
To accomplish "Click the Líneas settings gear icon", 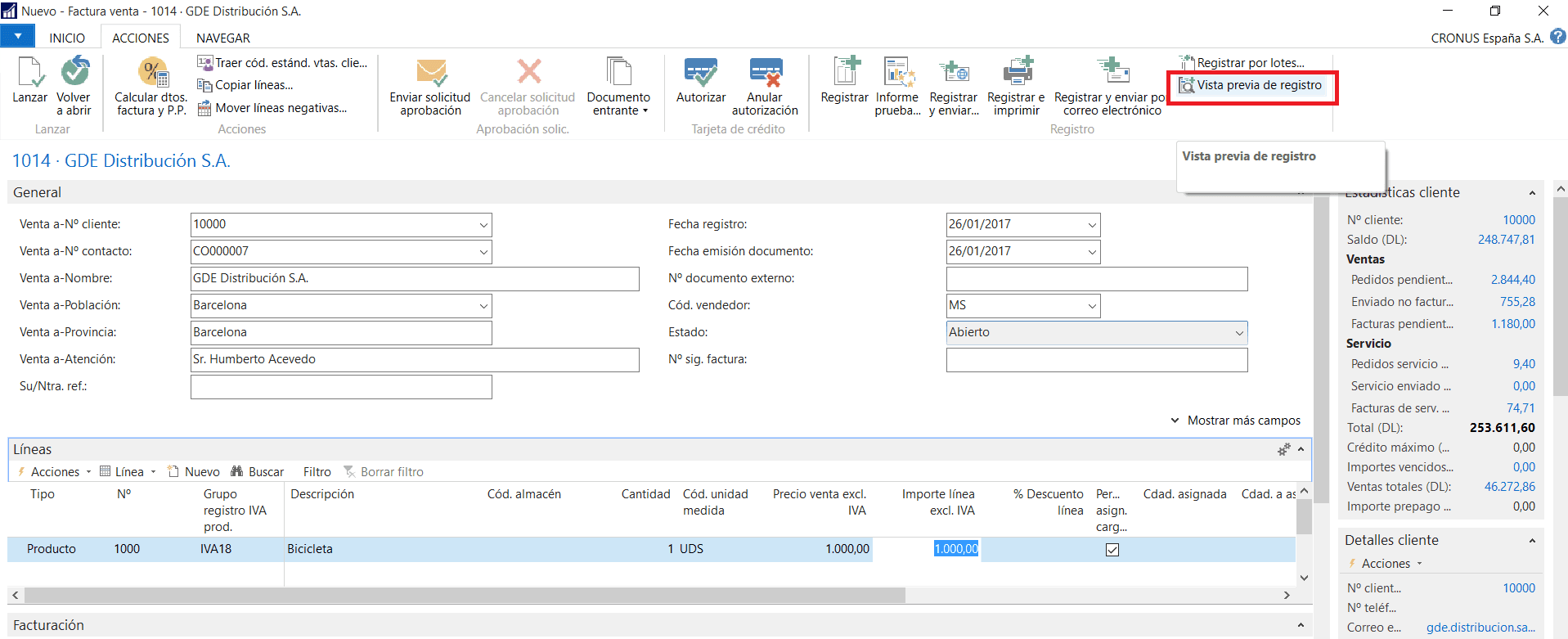I will (1284, 449).
